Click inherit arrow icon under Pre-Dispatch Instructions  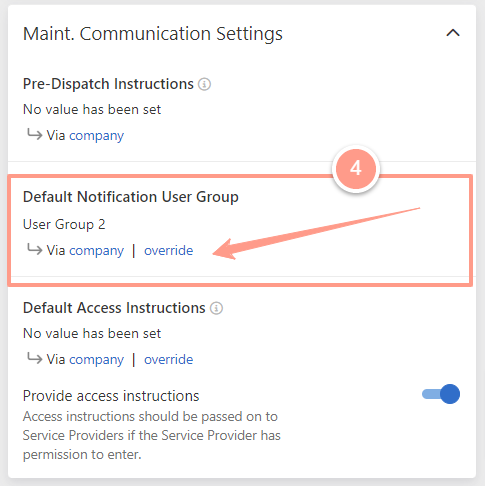coord(34,134)
